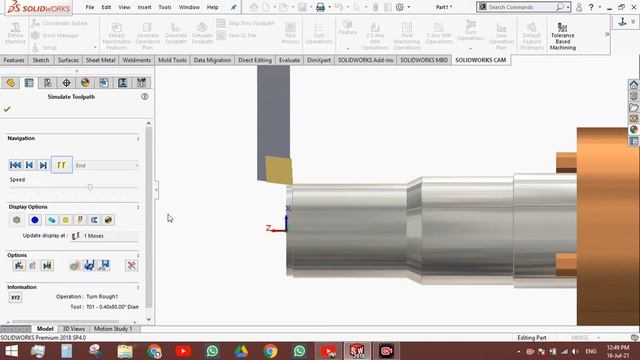Pin the menu bar with pushpin
The height and width of the screenshot is (360, 640).
[x=233, y=7]
